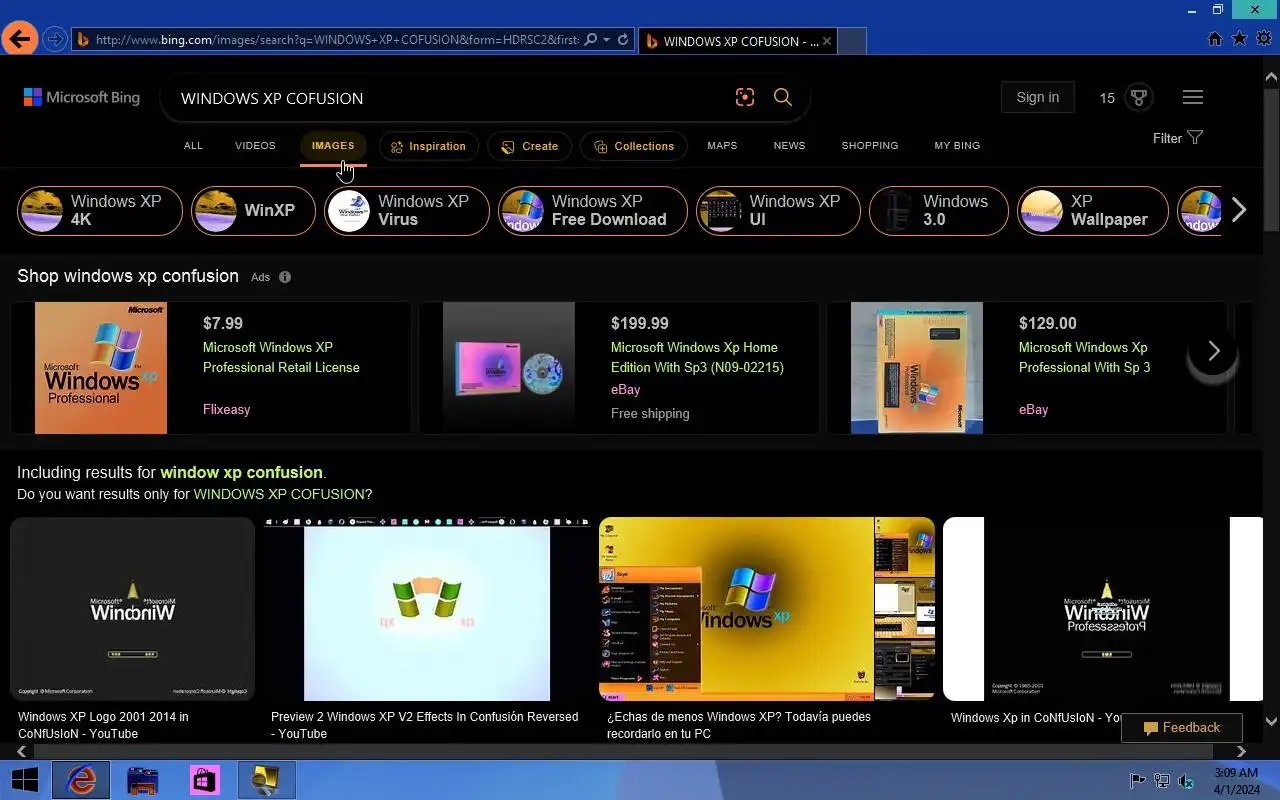
Task: Click the Microsoft Bing logo
Action: tap(82, 97)
